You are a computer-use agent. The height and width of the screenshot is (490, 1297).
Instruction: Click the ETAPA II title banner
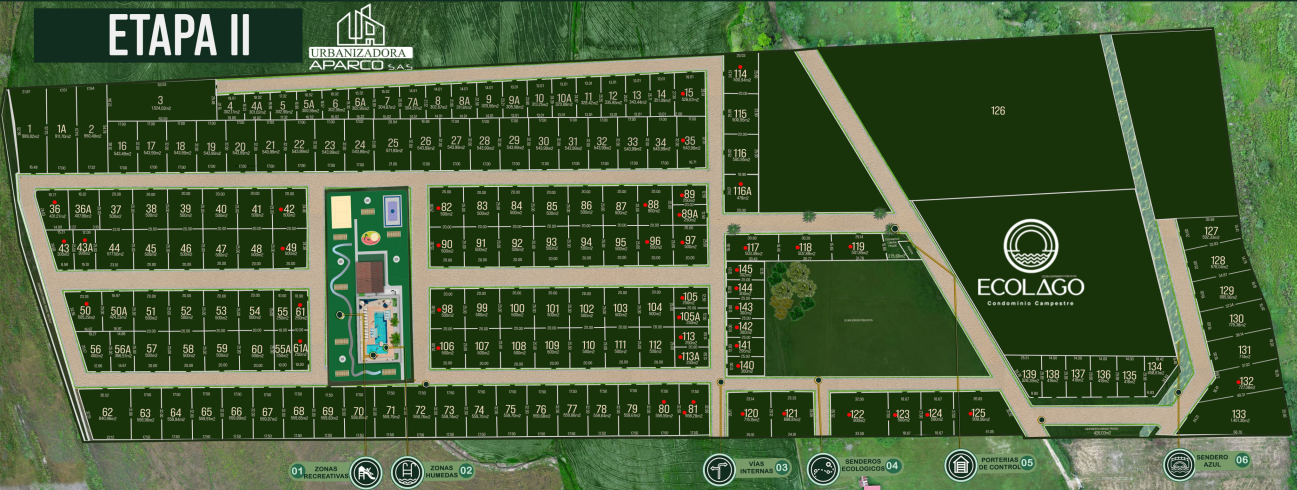(167, 36)
